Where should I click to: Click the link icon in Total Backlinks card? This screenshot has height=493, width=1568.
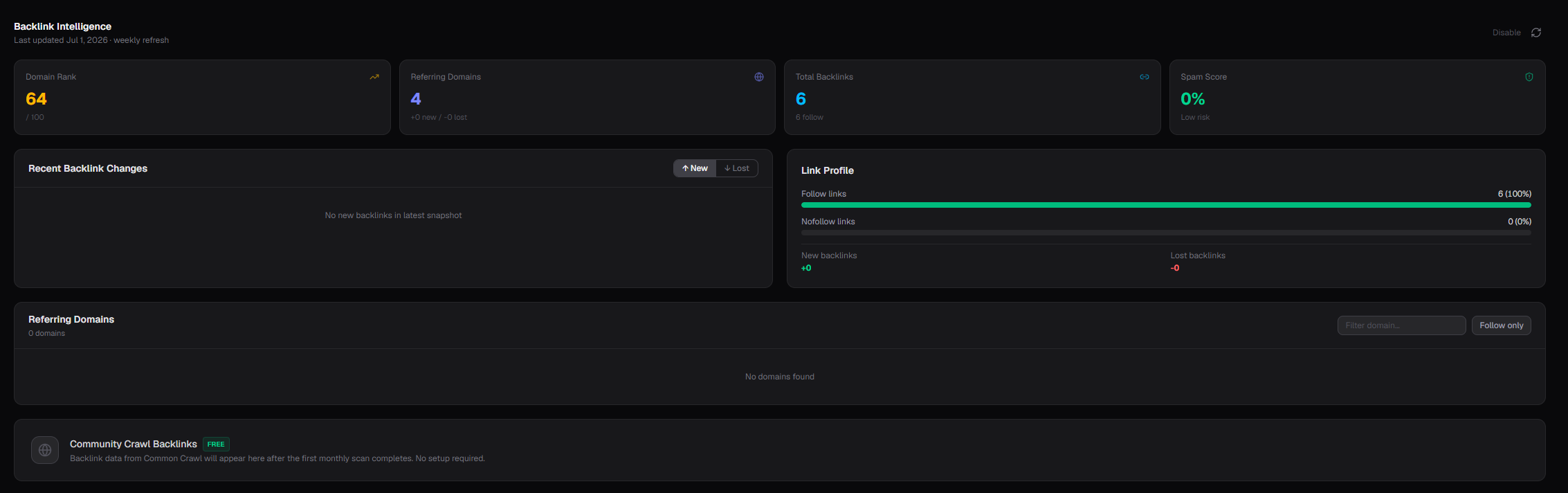(x=1145, y=77)
